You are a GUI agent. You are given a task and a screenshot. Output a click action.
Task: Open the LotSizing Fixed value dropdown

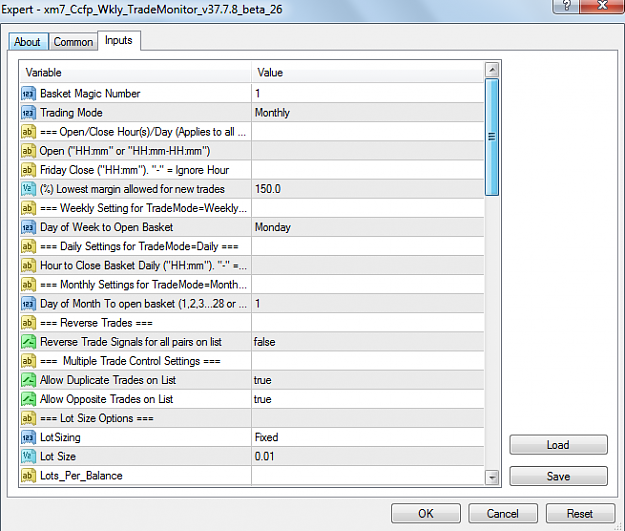click(368, 438)
